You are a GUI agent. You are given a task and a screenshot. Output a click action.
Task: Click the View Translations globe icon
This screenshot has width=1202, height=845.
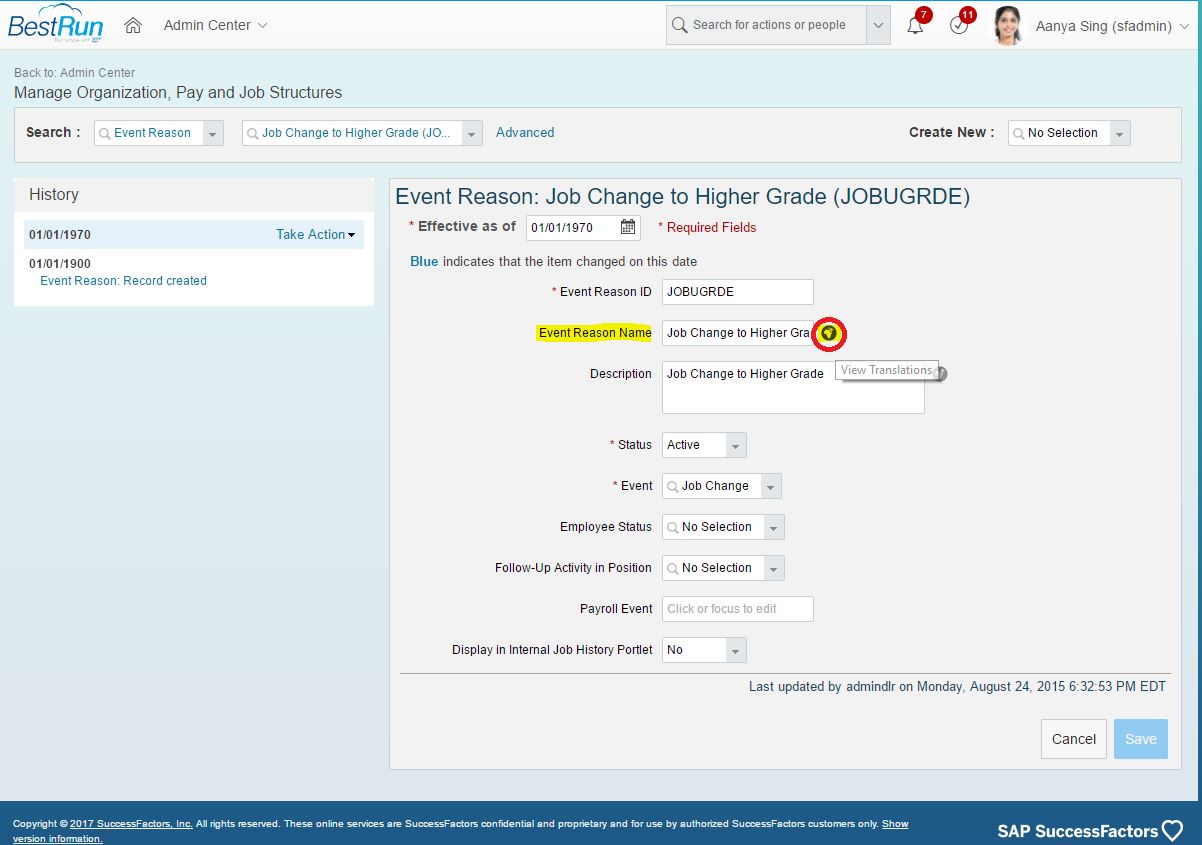click(x=828, y=333)
